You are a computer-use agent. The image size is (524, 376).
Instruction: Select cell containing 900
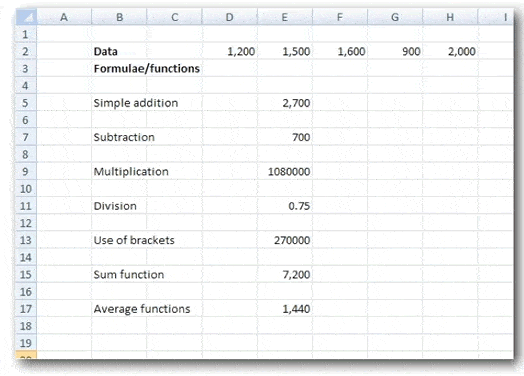tap(395, 51)
